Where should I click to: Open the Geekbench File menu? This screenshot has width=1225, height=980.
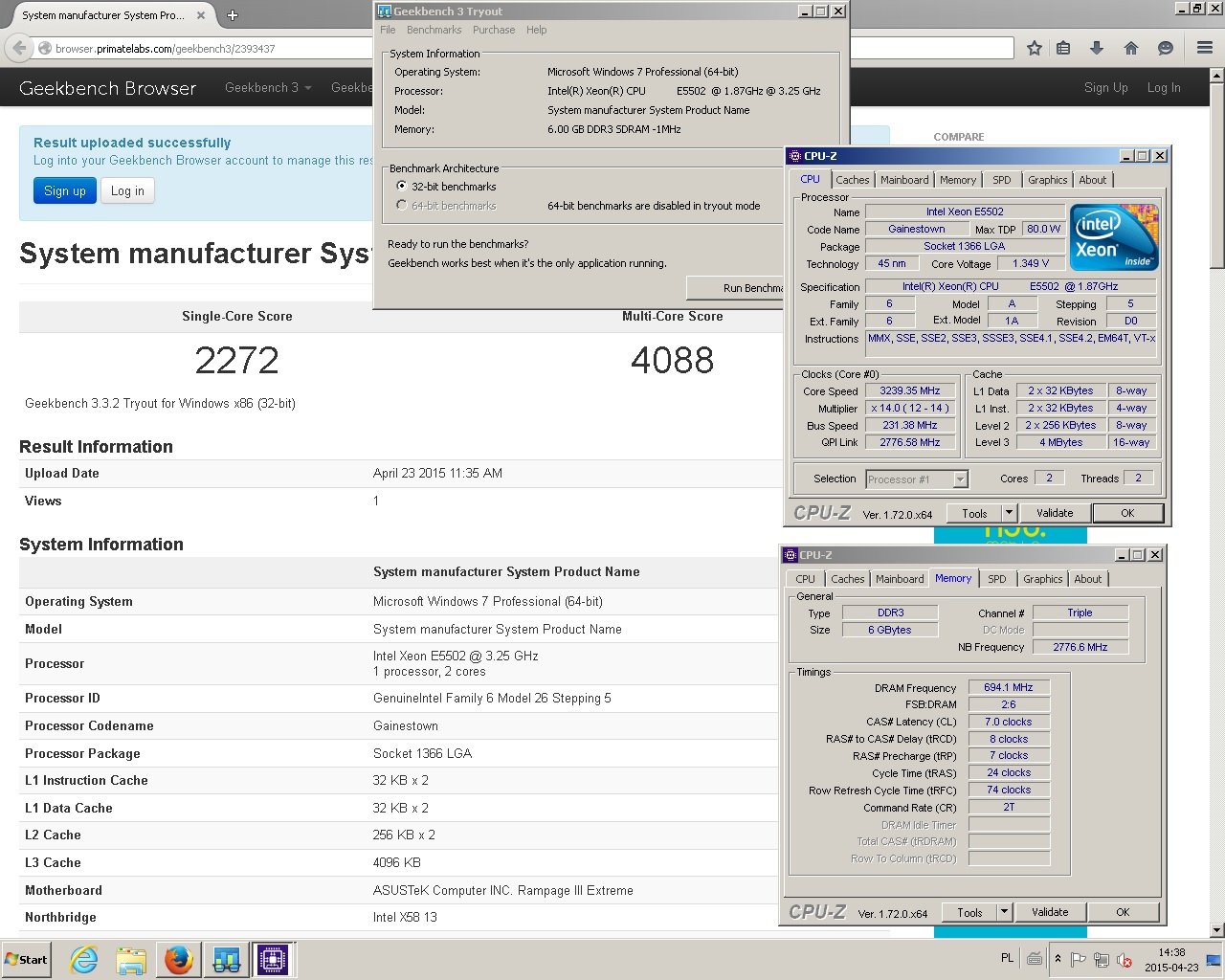pyautogui.click(x=388, y=30)
